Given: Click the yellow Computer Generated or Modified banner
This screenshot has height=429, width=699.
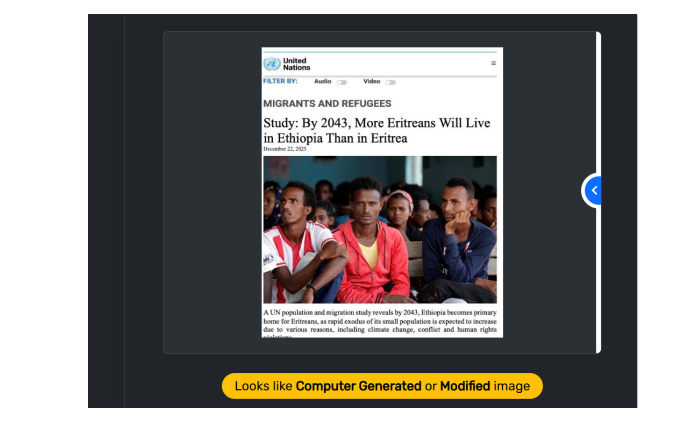Looking at the screenshot, I should pyautogui.click(x=382, y=386).
